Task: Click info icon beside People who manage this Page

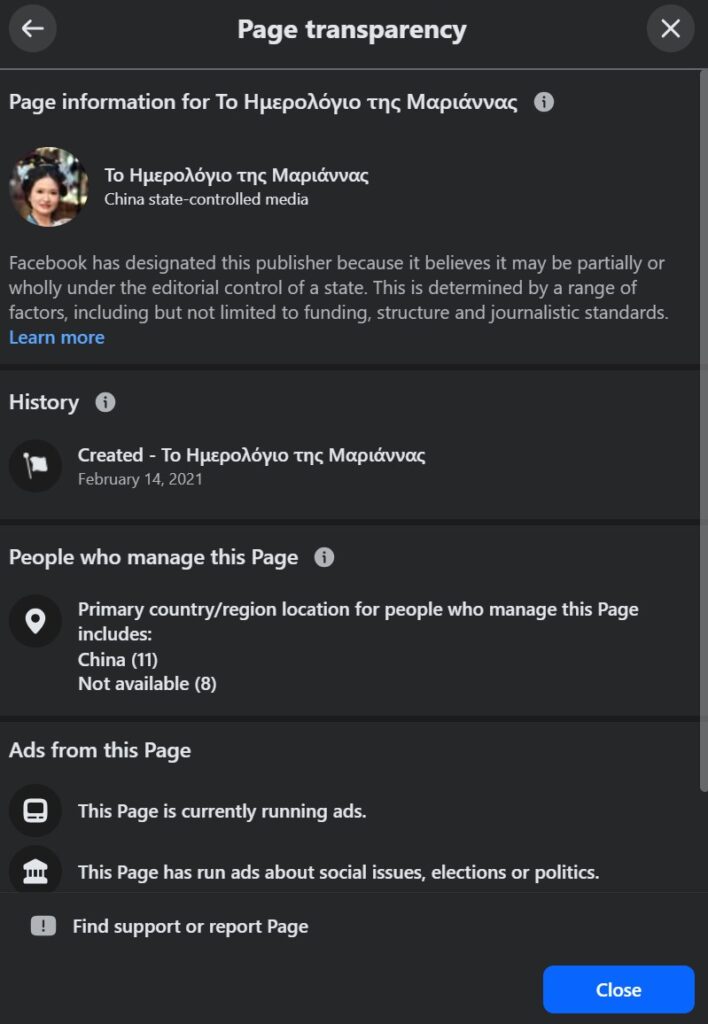Action: tap(324, 557)
